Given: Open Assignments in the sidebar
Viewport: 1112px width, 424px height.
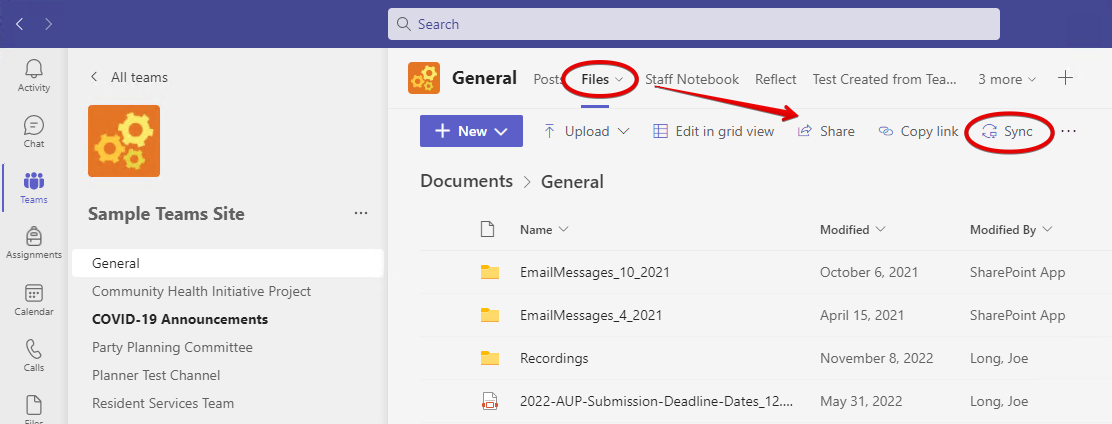Looking at the screenshot, I should click(34, 243).
